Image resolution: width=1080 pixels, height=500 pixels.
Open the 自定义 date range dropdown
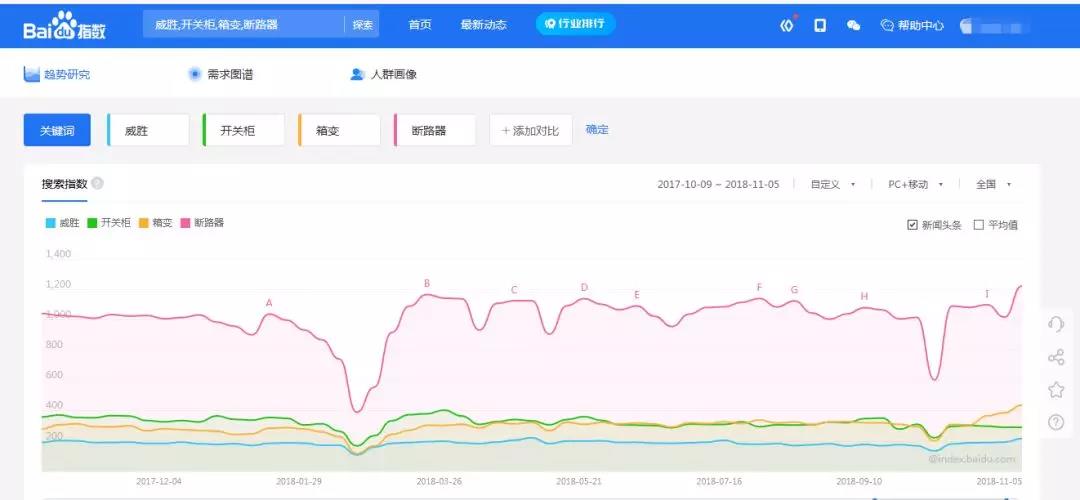(x=833, y=184)
